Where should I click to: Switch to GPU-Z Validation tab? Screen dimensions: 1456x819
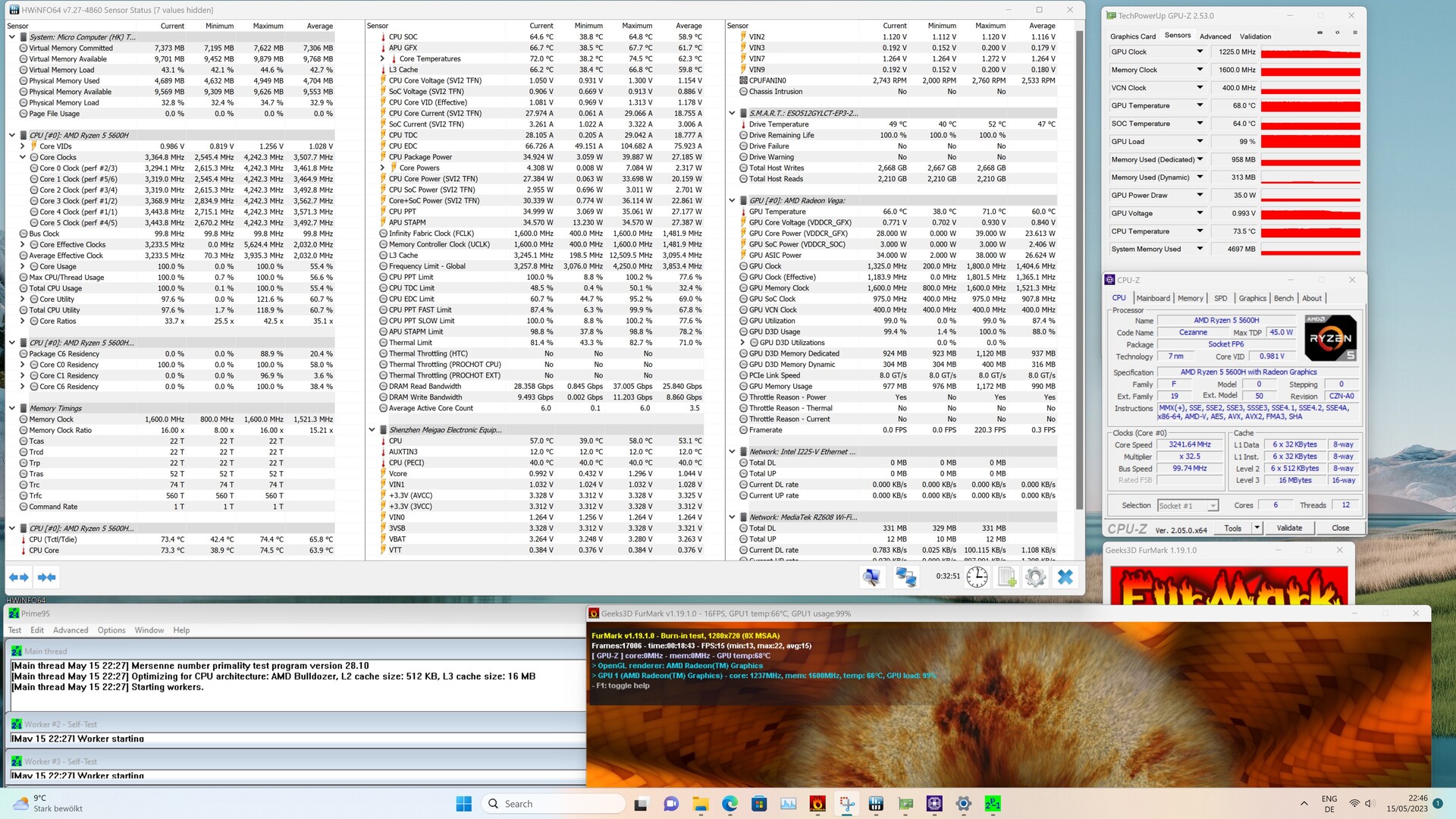pos(1255,36)
